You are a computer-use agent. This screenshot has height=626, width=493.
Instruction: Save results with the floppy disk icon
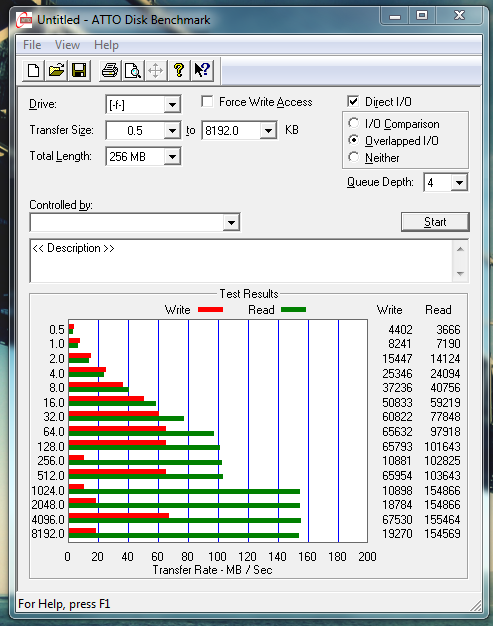pyautogui.click(x=79, y=71)
